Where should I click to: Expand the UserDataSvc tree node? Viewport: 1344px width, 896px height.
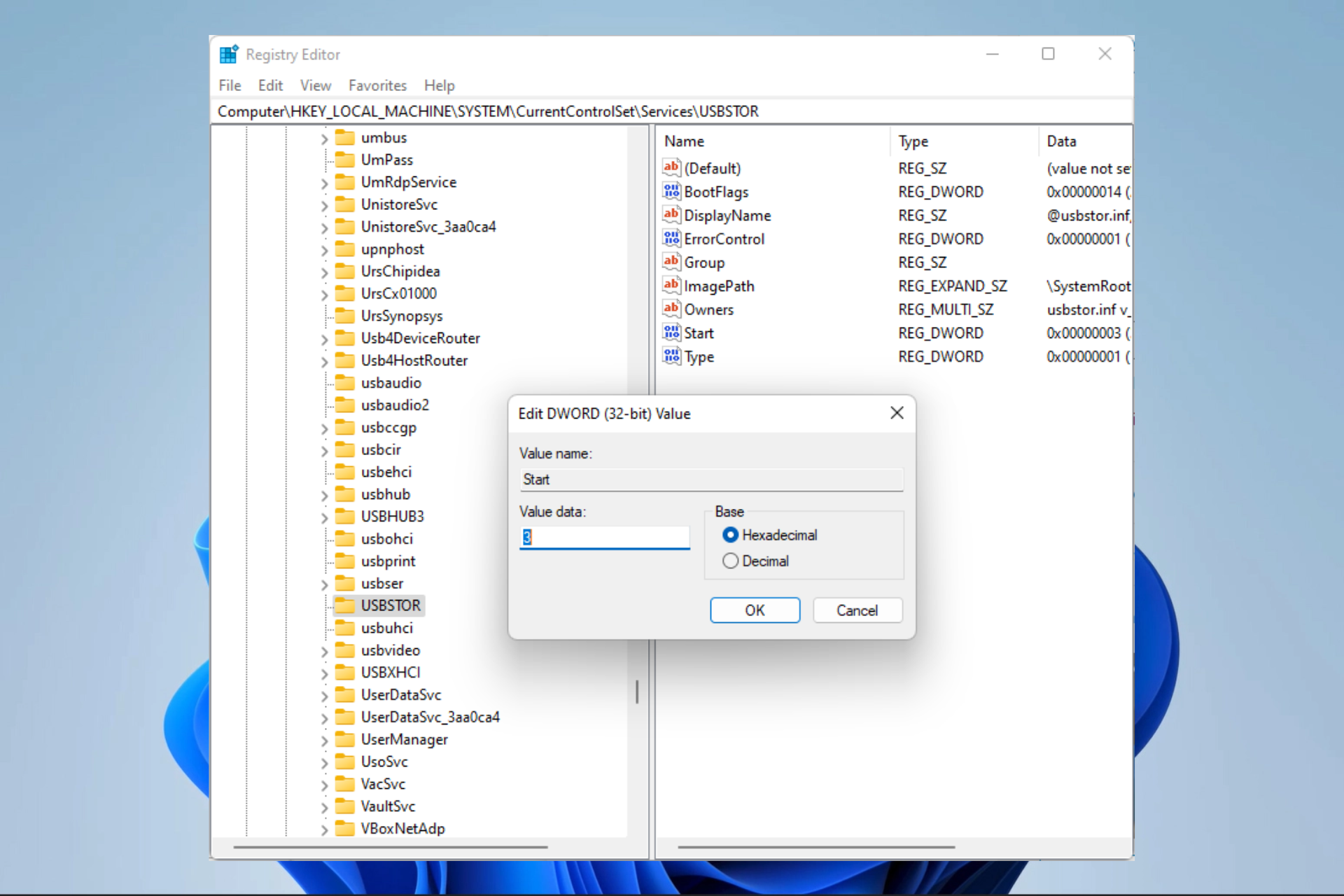[x=324, y=696]
